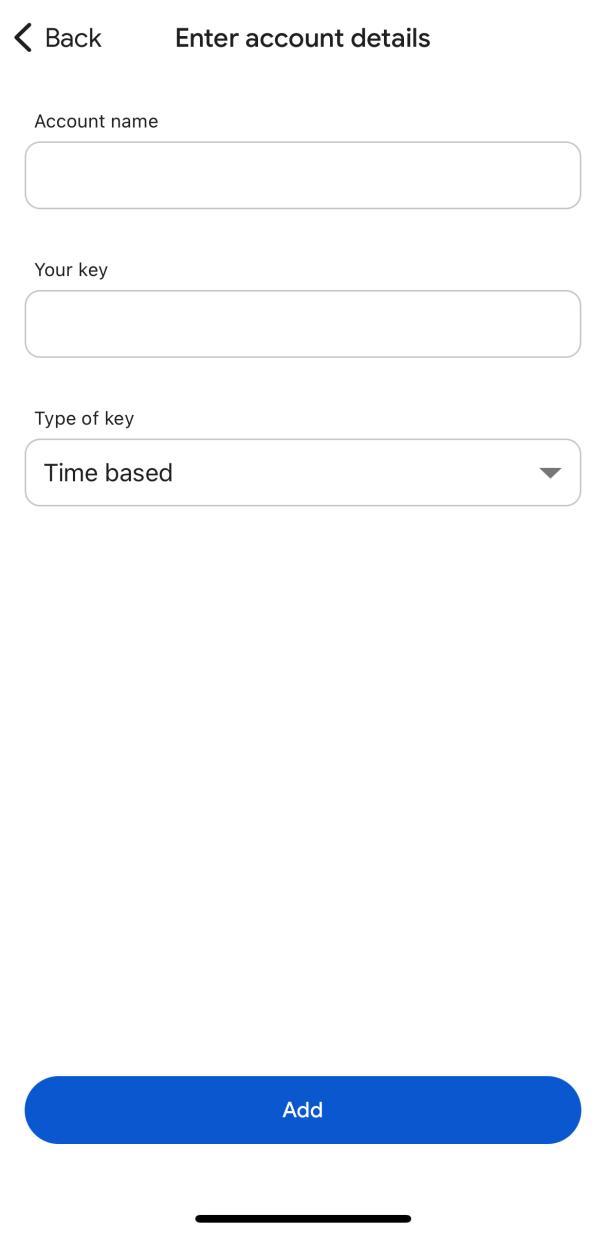Viewport: 606px width, 1235px height.
Task: Place cursor in the box under Your key
Action: pyautogui.click(x=303, y=324)
